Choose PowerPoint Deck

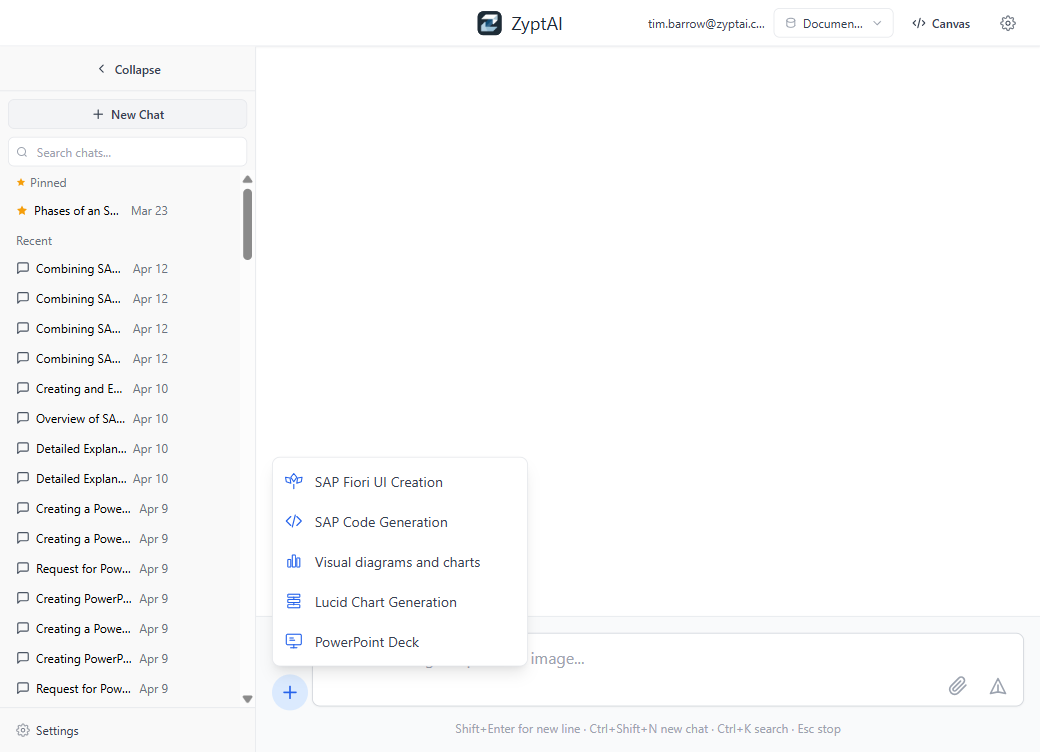[400, 642]
